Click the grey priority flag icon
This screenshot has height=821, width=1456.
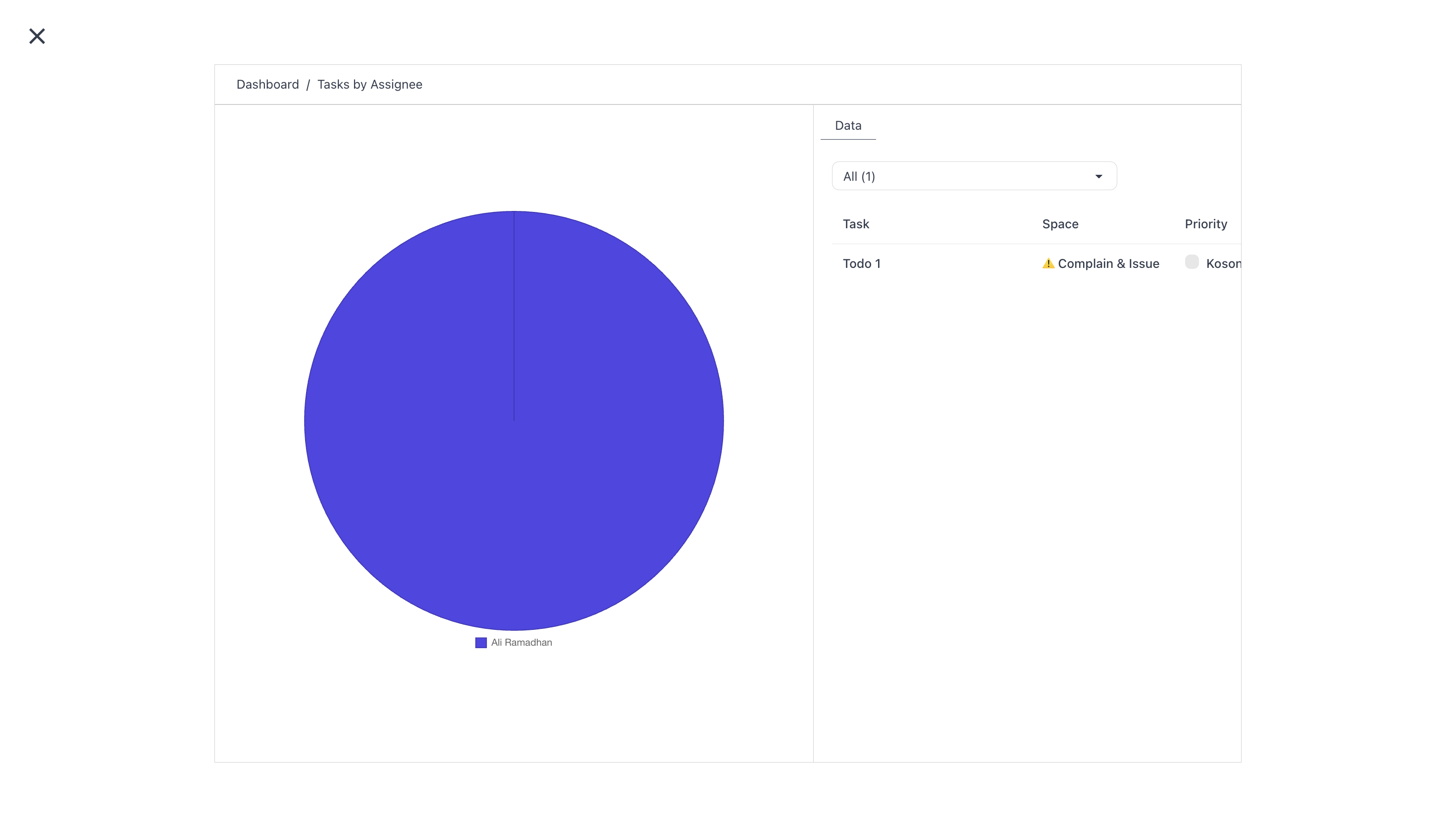1192,261
